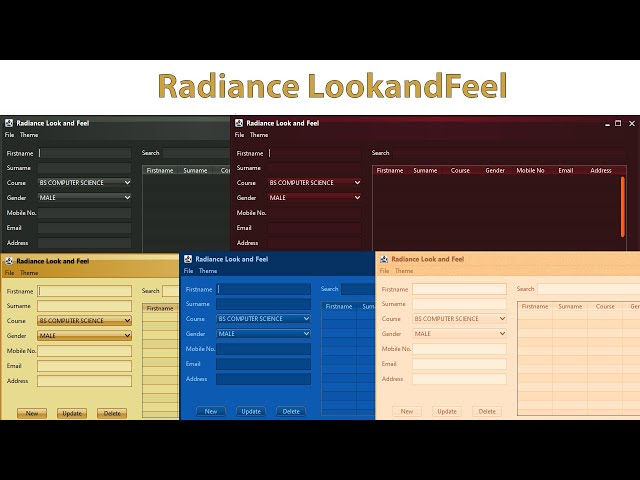The width and height of the screenshot is (640, 480).
Task: Click Update button in peach window
Action: (x=447, y=411)
